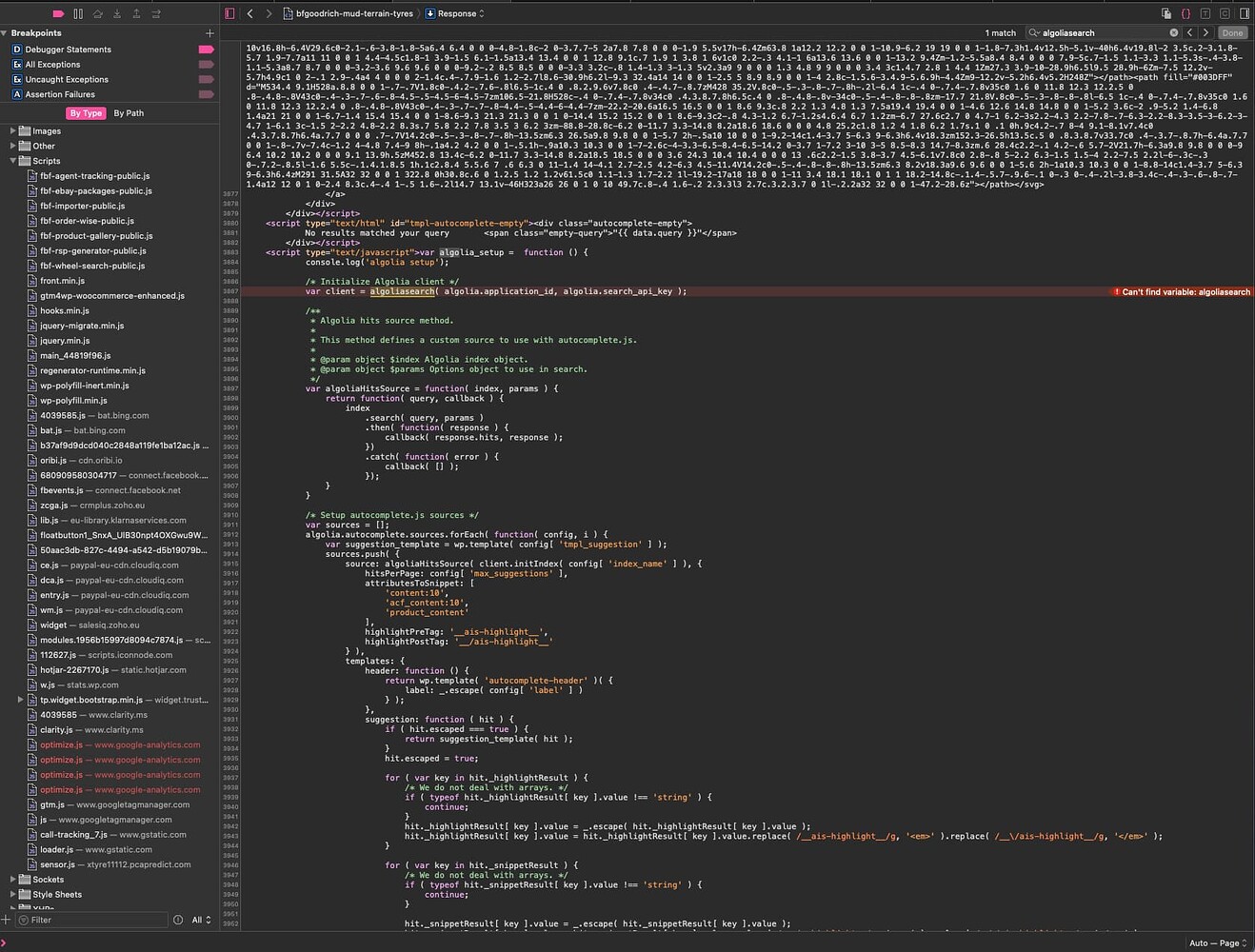1255x952 pixels.
Task: Add a new breakpoint with plus icon
Action: point(209,33)
